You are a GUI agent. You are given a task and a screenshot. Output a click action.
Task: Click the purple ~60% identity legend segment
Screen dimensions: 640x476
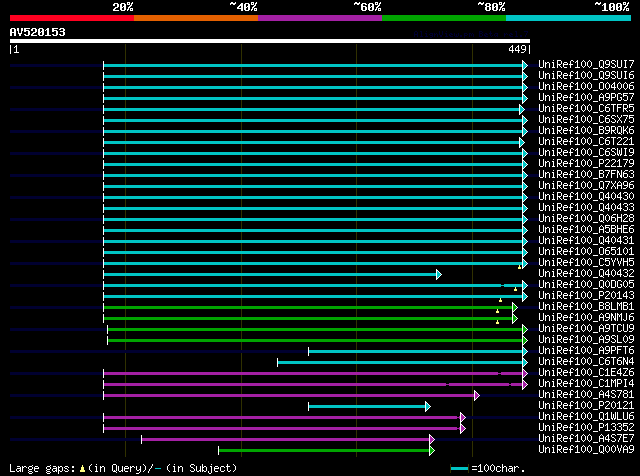coord(320,18)
